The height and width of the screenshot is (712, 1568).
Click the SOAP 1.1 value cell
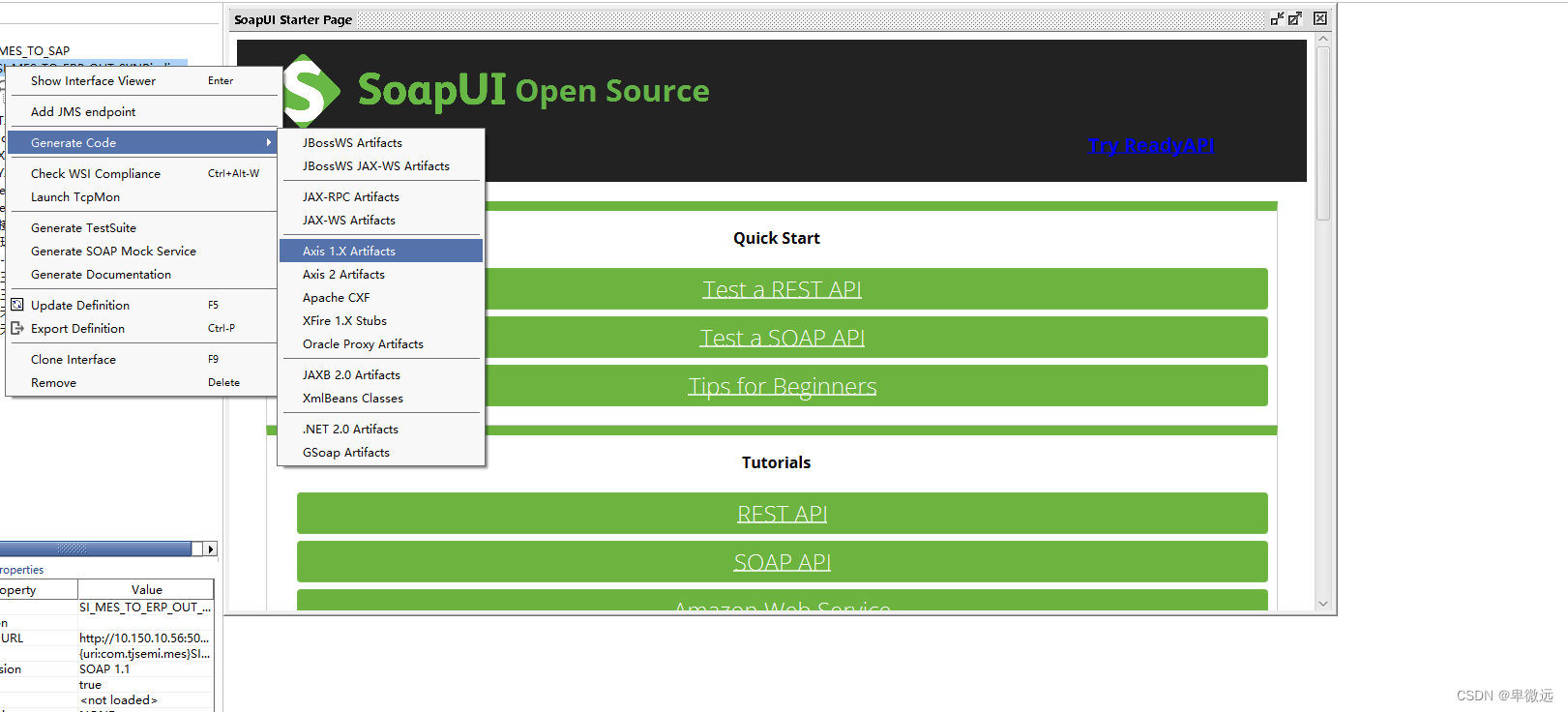[x=145, y=669]
